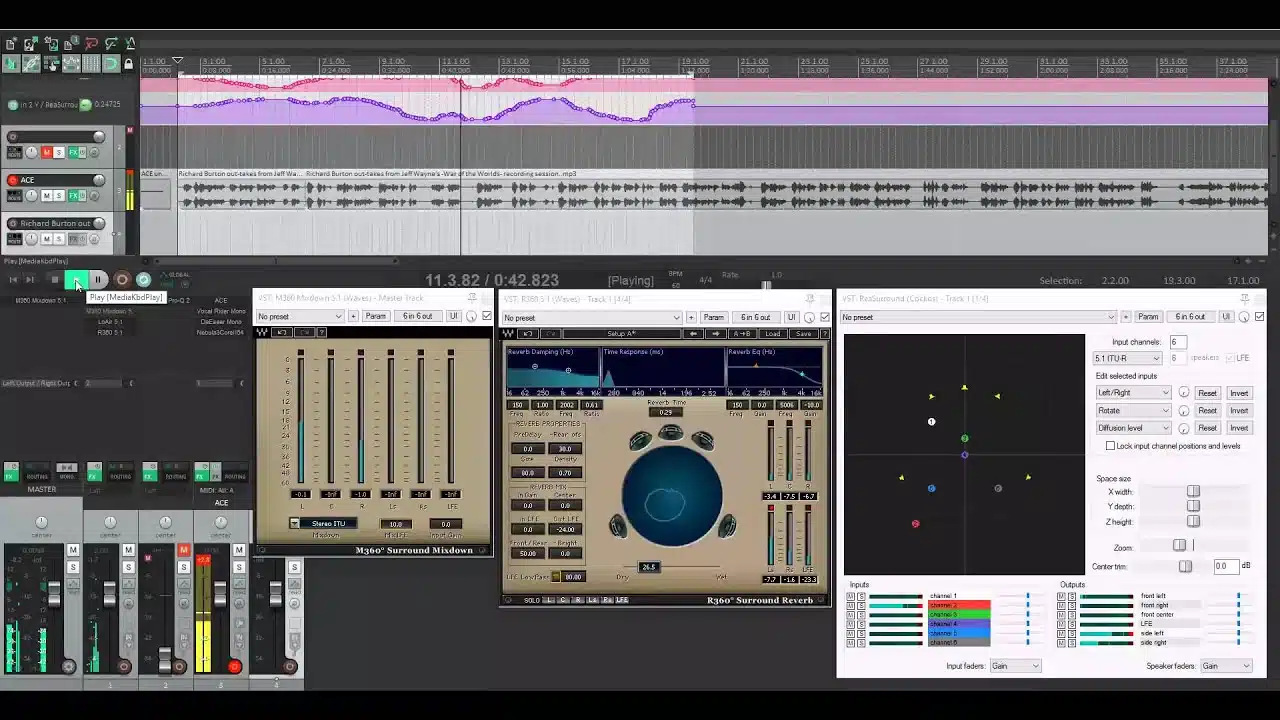Click the Mix LFE value 10.0 field
The height and width of the screenshot is (720, 1280).
pyautogui.click(x=397, y=524)
